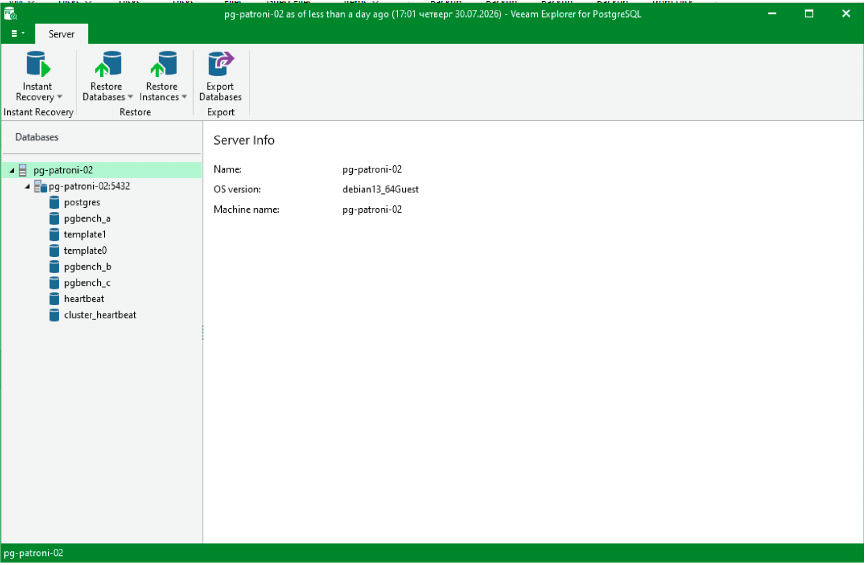Click the Veeam Explorer title bar app icon
Screen dimensions: 865x565
[x=10, y=13]
